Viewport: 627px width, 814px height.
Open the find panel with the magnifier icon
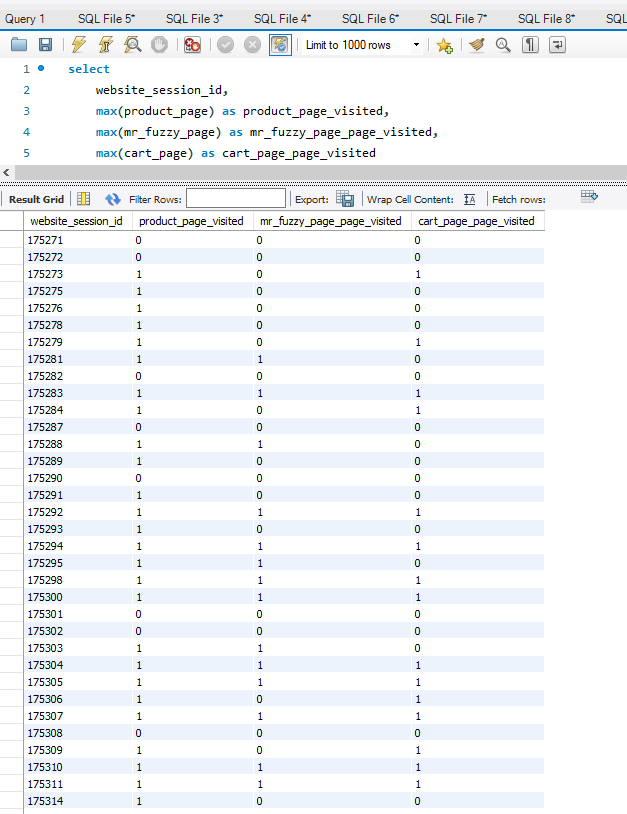click(503, 45)
